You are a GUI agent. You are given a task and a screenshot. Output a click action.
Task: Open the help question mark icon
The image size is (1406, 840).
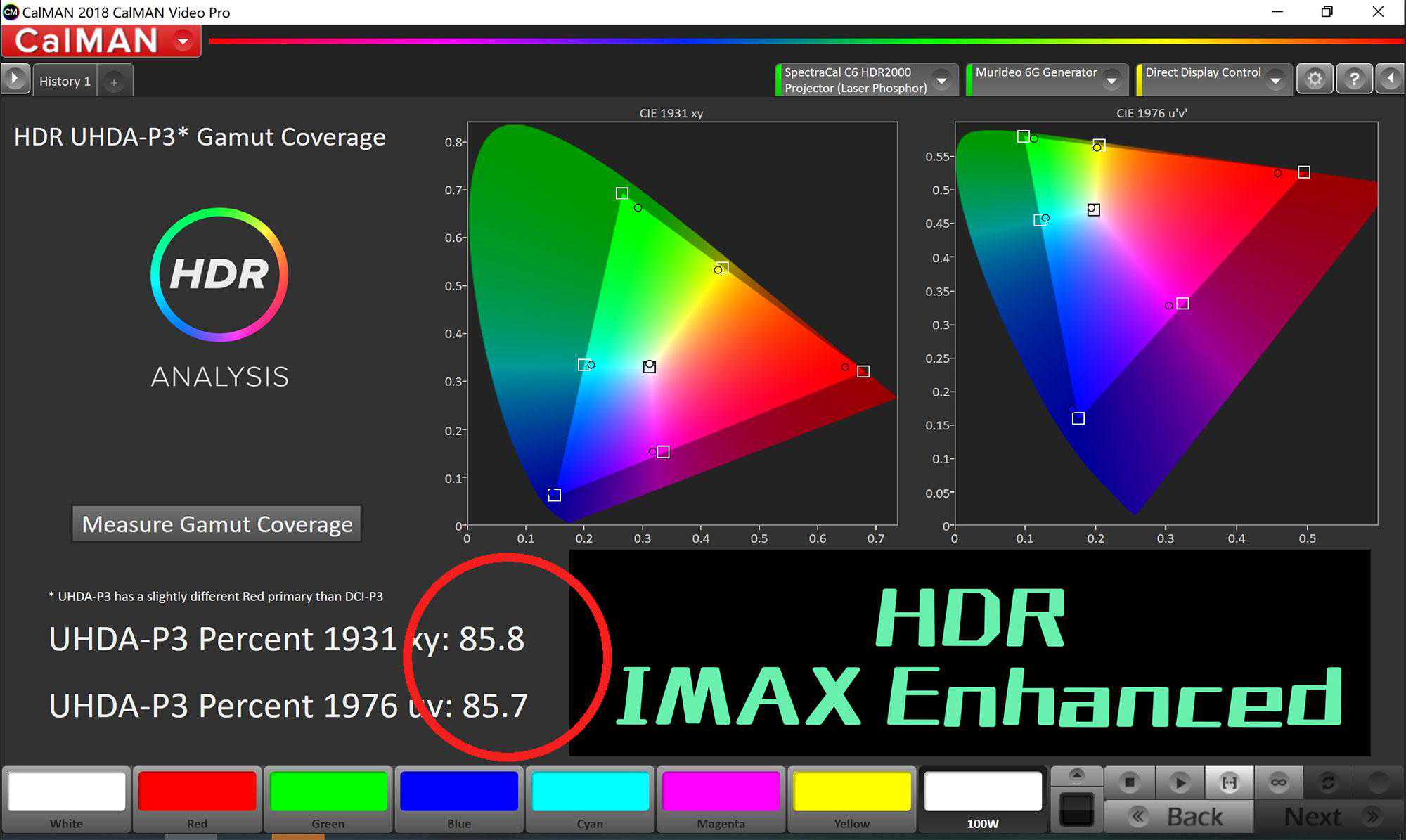(1354, 79)
